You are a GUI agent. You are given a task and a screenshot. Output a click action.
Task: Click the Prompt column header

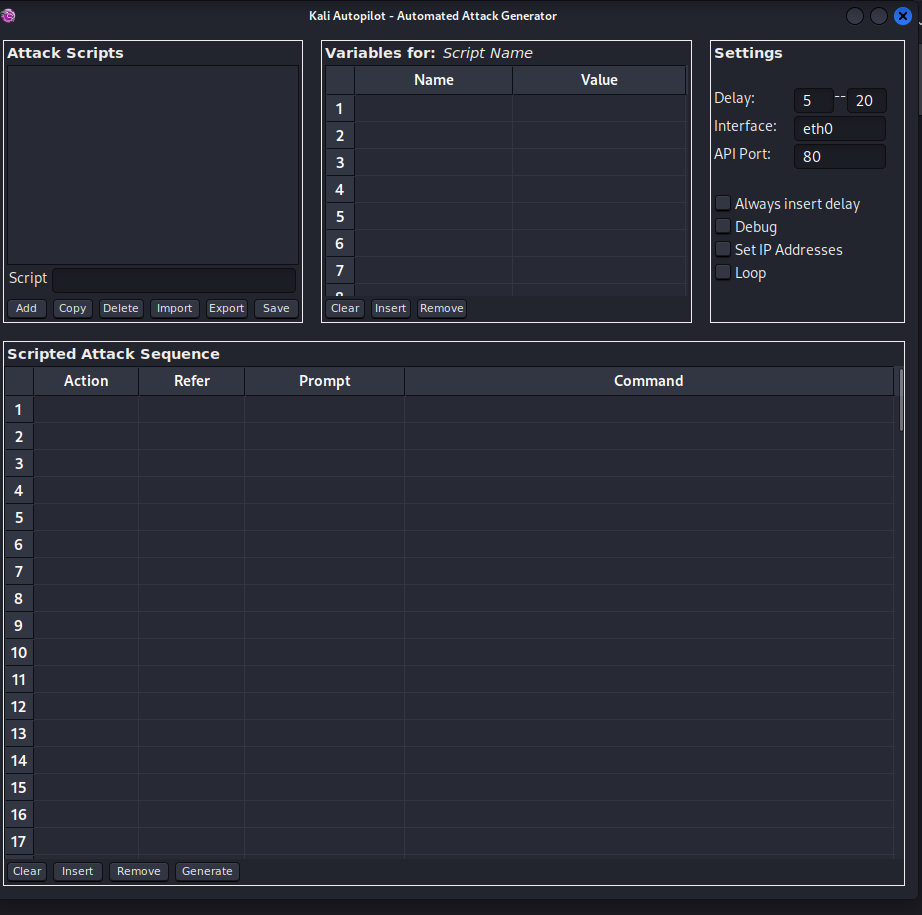click(x=325, y=381)
